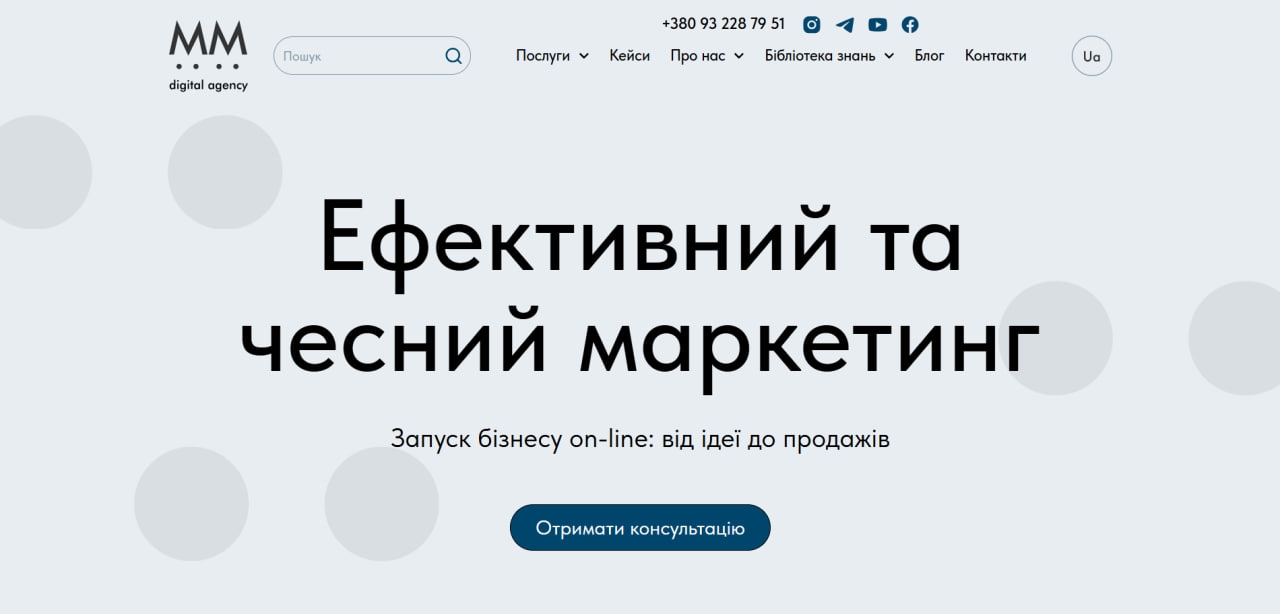Open the Блог menu item

[x=929, y=56]
